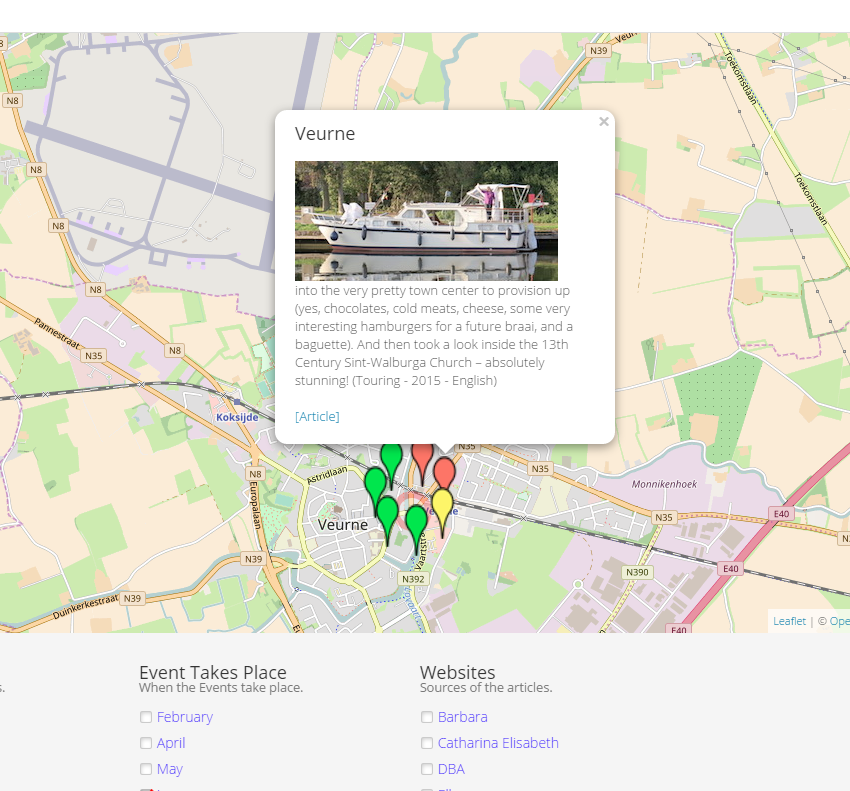Click the leftmost red map marker
The height and width of the screenshot is (791, 850).
(x=423, y=456)
